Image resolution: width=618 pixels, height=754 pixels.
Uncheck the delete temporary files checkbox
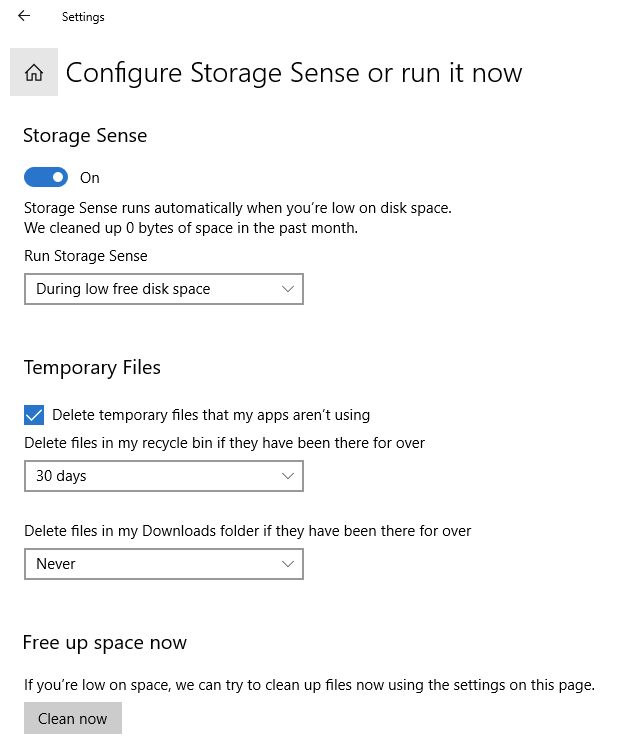click(x=34, y=415)
